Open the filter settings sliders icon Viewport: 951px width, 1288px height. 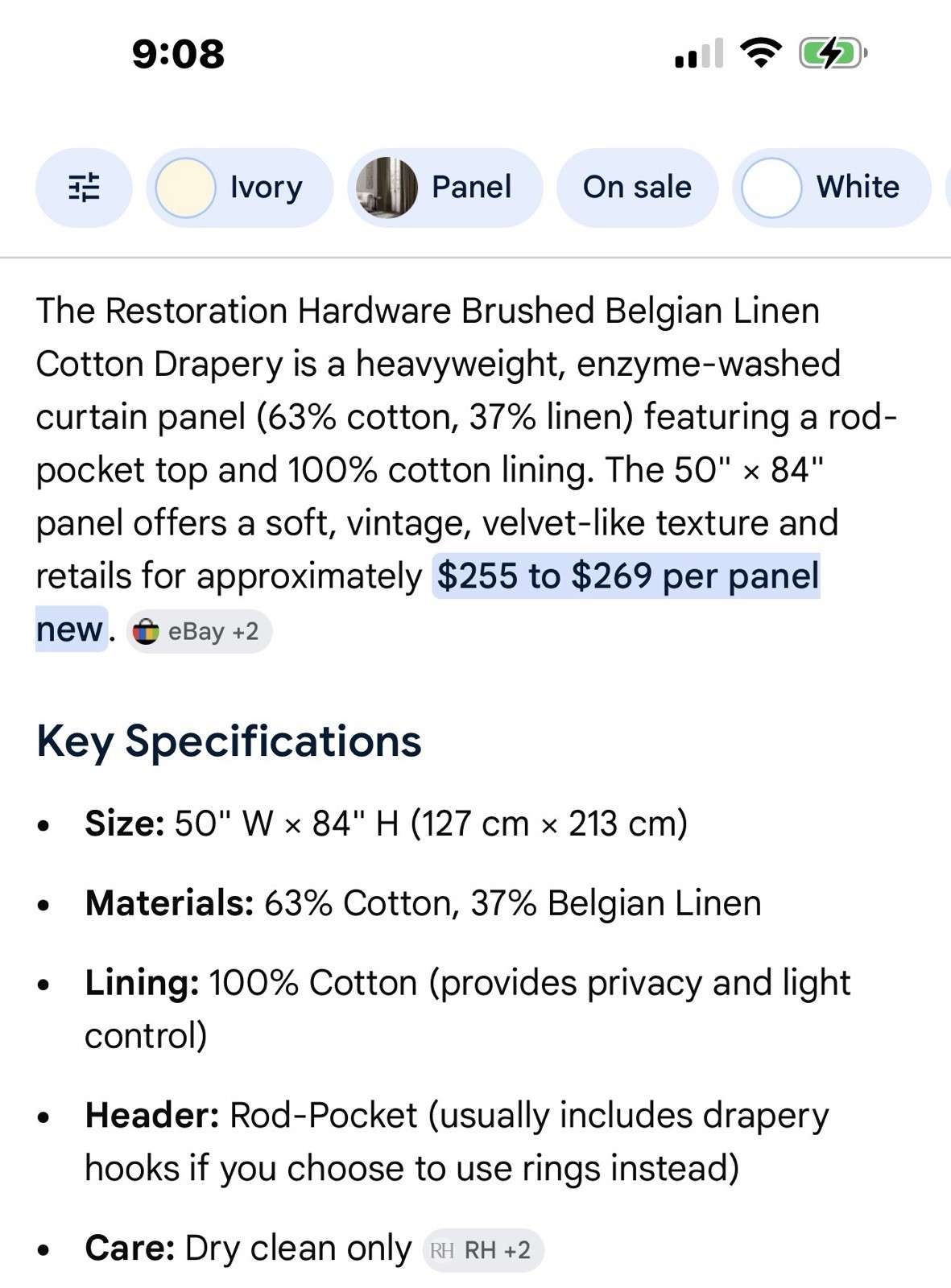(84, 187)
